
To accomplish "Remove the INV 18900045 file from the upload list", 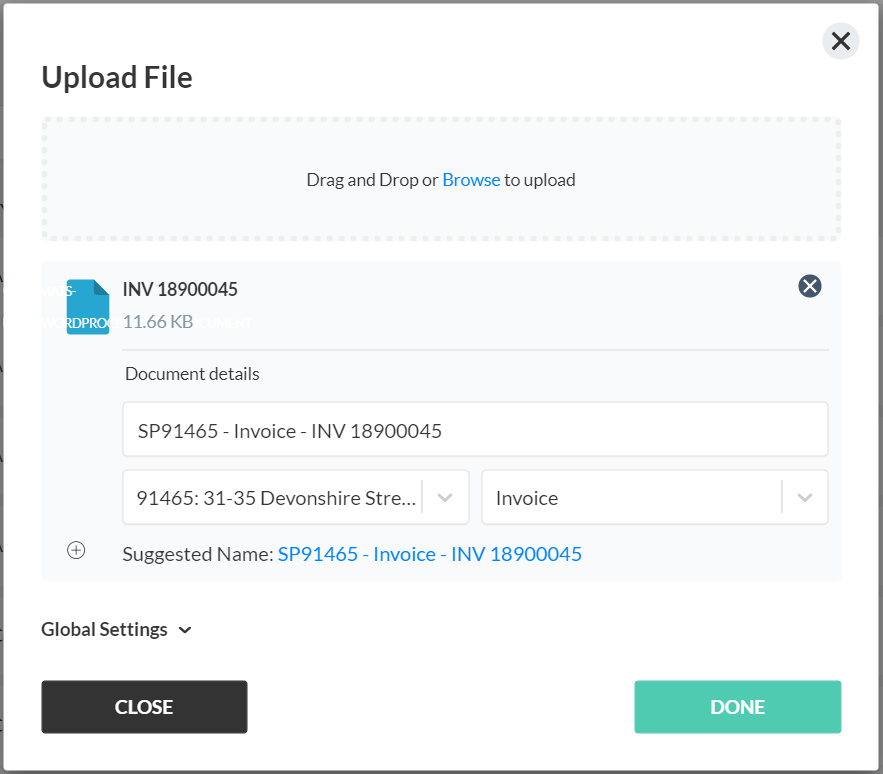I will (809, 286).
